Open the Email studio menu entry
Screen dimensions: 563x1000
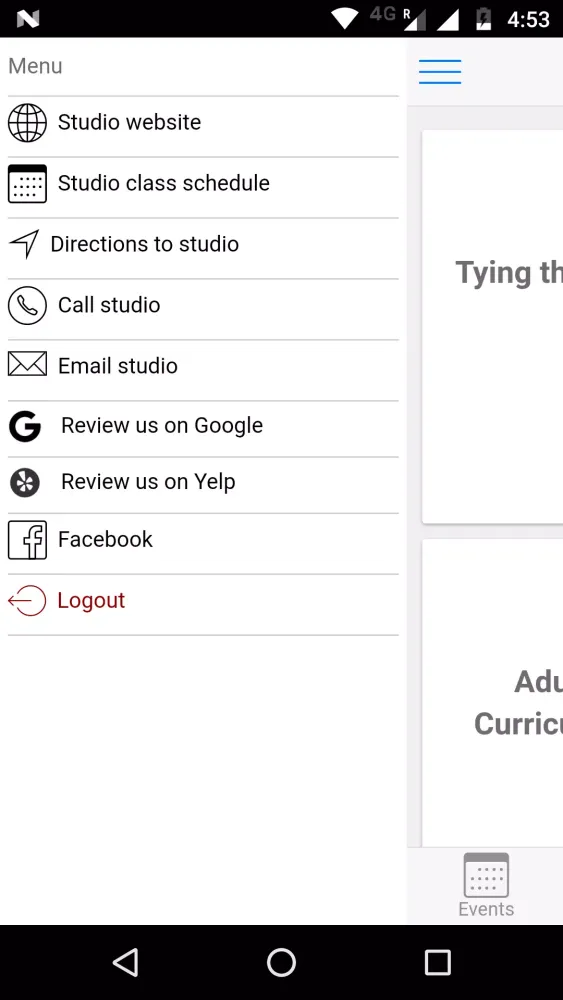[x=203, y=366]
